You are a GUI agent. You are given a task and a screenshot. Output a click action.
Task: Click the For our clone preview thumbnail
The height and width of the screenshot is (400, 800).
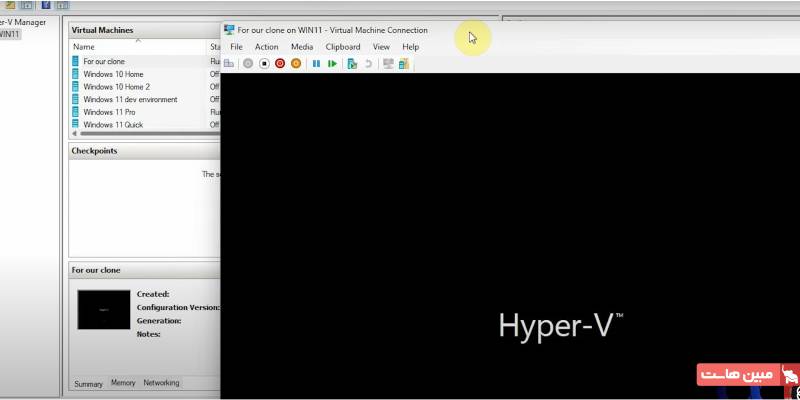click(x=104, y=310)
